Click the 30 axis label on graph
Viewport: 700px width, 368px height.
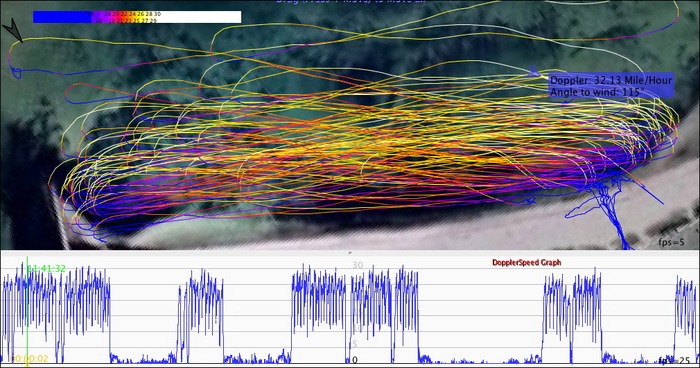pyautogui.click(x=357, y=265)
